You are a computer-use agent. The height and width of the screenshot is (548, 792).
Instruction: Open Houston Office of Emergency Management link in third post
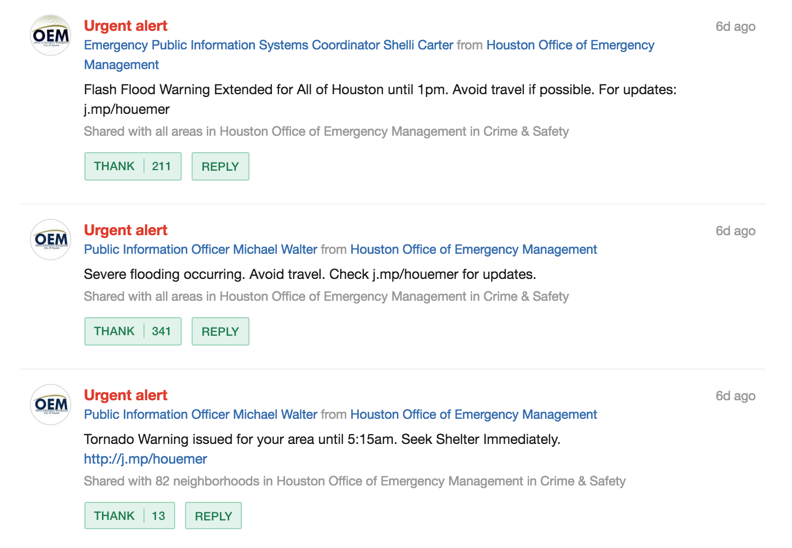[x=474, y=415]
